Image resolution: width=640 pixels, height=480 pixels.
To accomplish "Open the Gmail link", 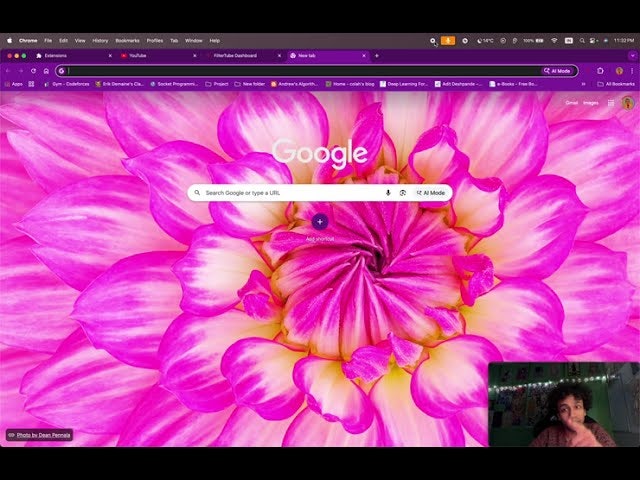I will click(571, 103).
